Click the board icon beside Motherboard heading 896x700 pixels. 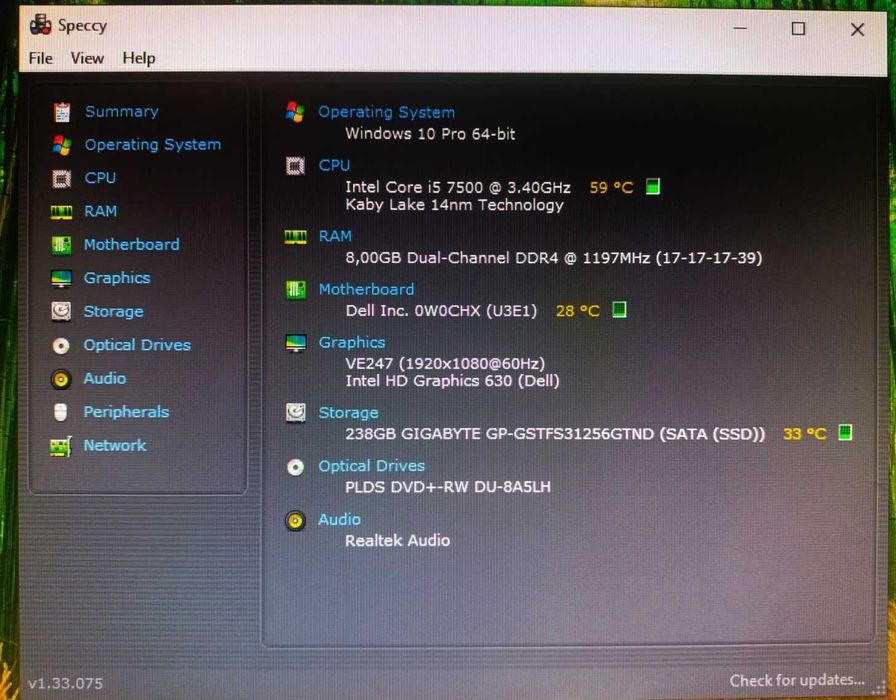click(x=295, y=290)
